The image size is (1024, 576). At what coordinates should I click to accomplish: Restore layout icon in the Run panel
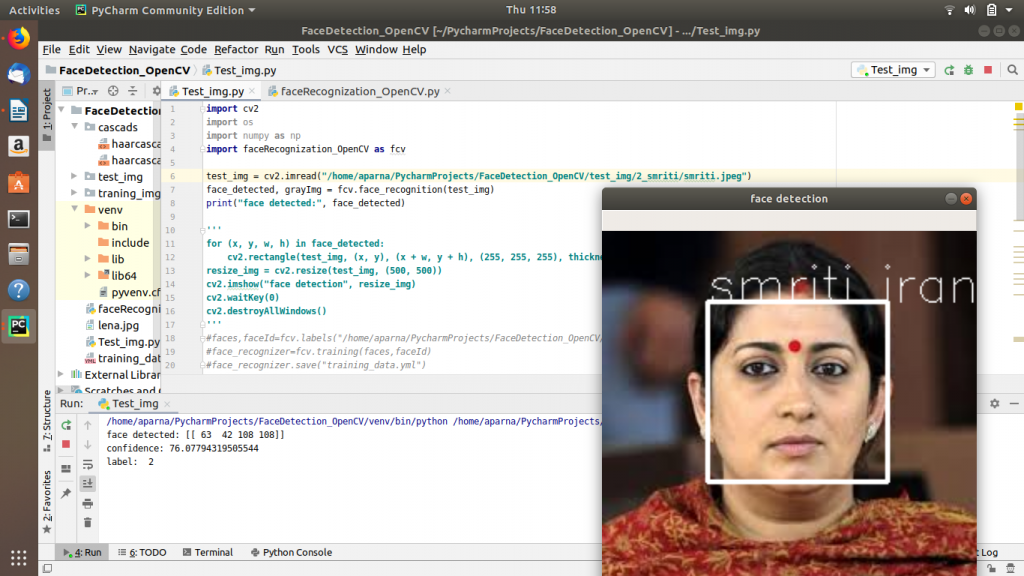pos(66,469)
